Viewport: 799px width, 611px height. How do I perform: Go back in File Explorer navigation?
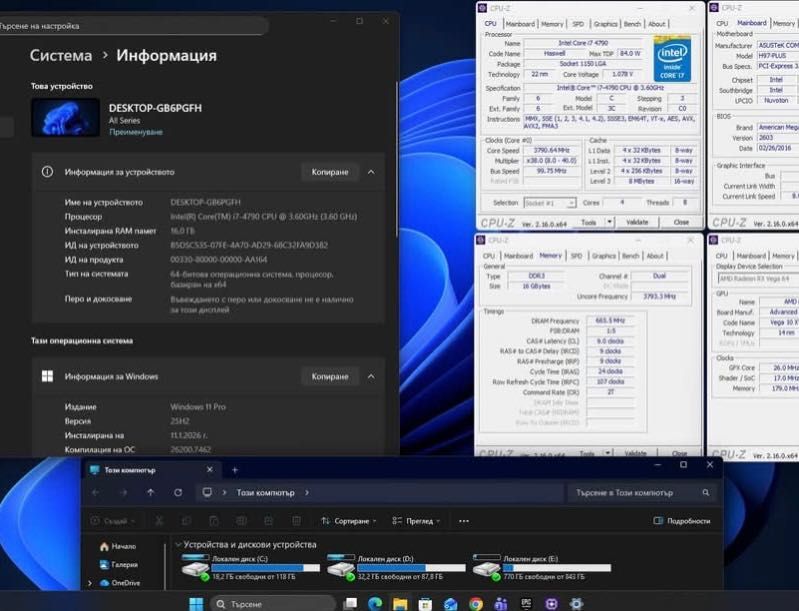point(95,493)
